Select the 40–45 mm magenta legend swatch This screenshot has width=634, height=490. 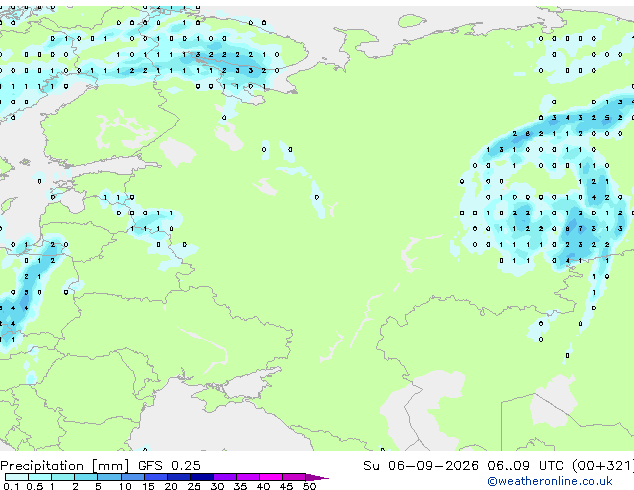click(271, 477)
